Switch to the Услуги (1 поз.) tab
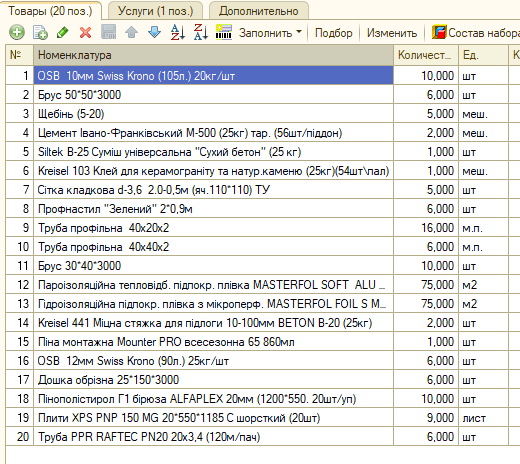Viewport: 520px width, 464px height. [155, 11]
